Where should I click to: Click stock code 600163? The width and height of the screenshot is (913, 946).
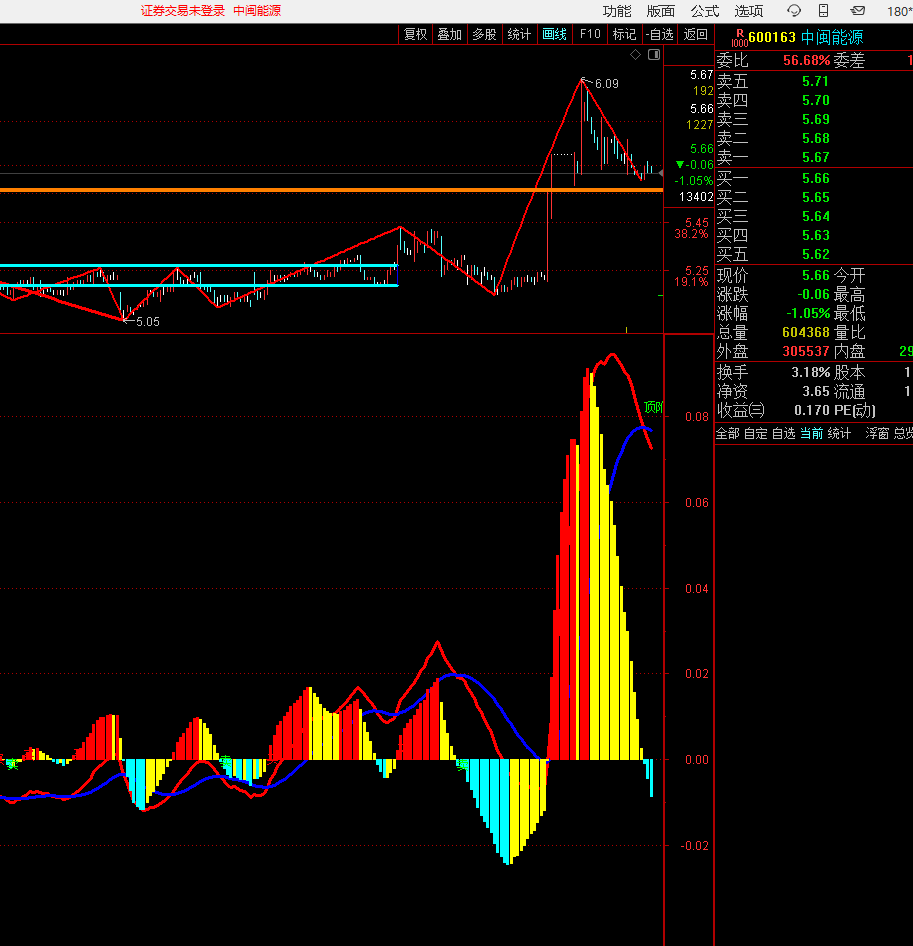(772, 37)
